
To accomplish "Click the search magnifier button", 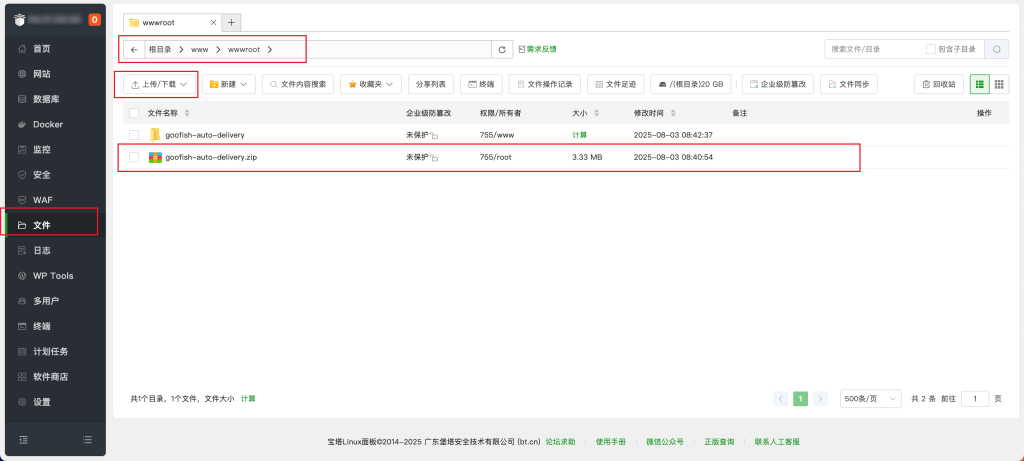I will pos(996,49).
